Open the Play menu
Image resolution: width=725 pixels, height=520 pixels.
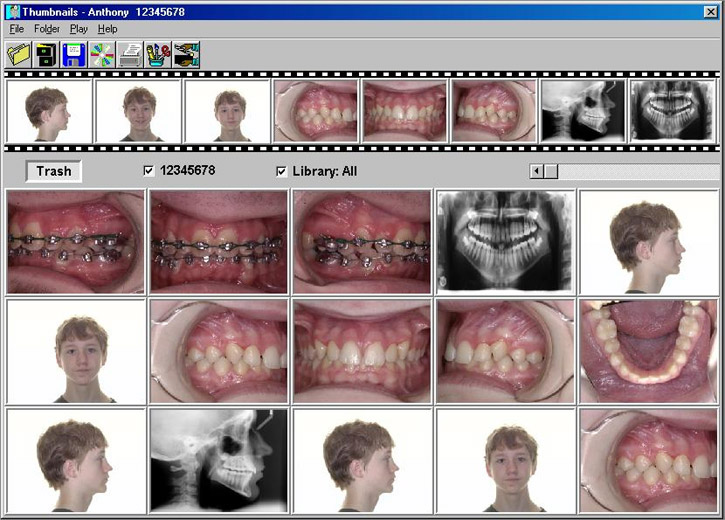[79, 29]
